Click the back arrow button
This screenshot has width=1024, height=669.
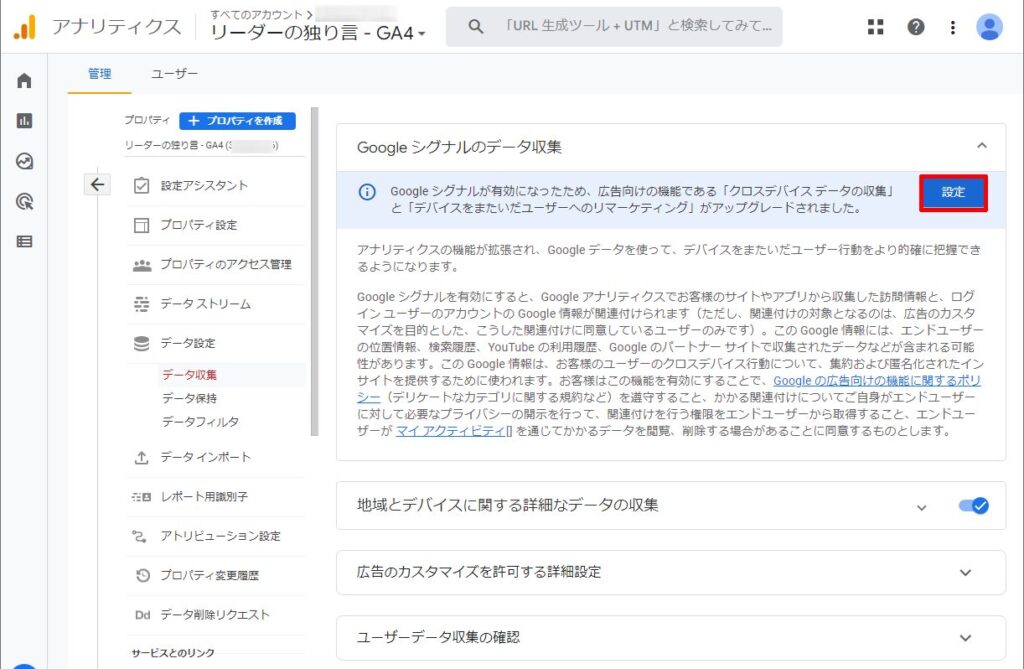coord(97,185)
